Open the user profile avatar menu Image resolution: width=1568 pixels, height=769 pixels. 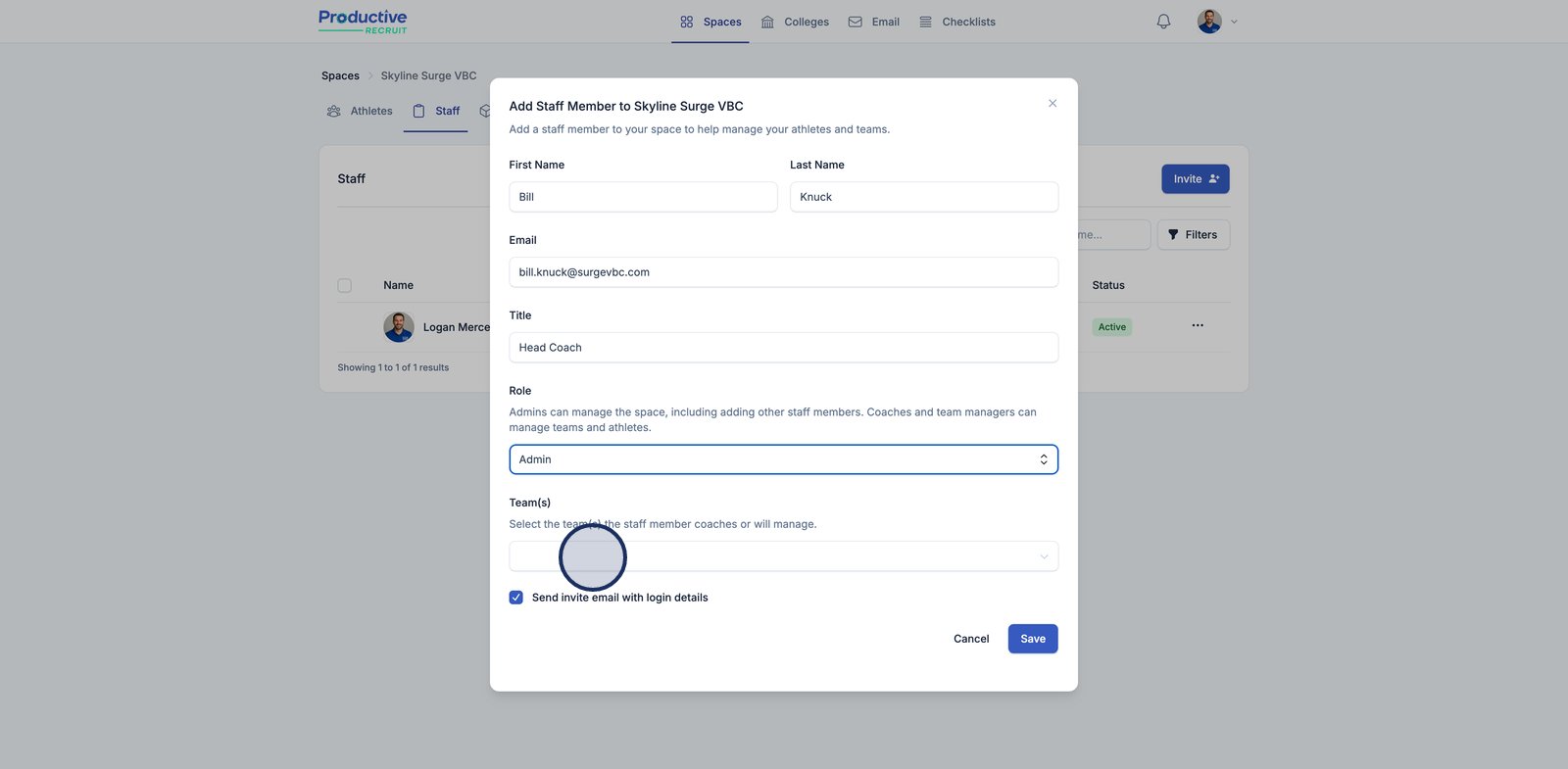tap(1208, 22)
